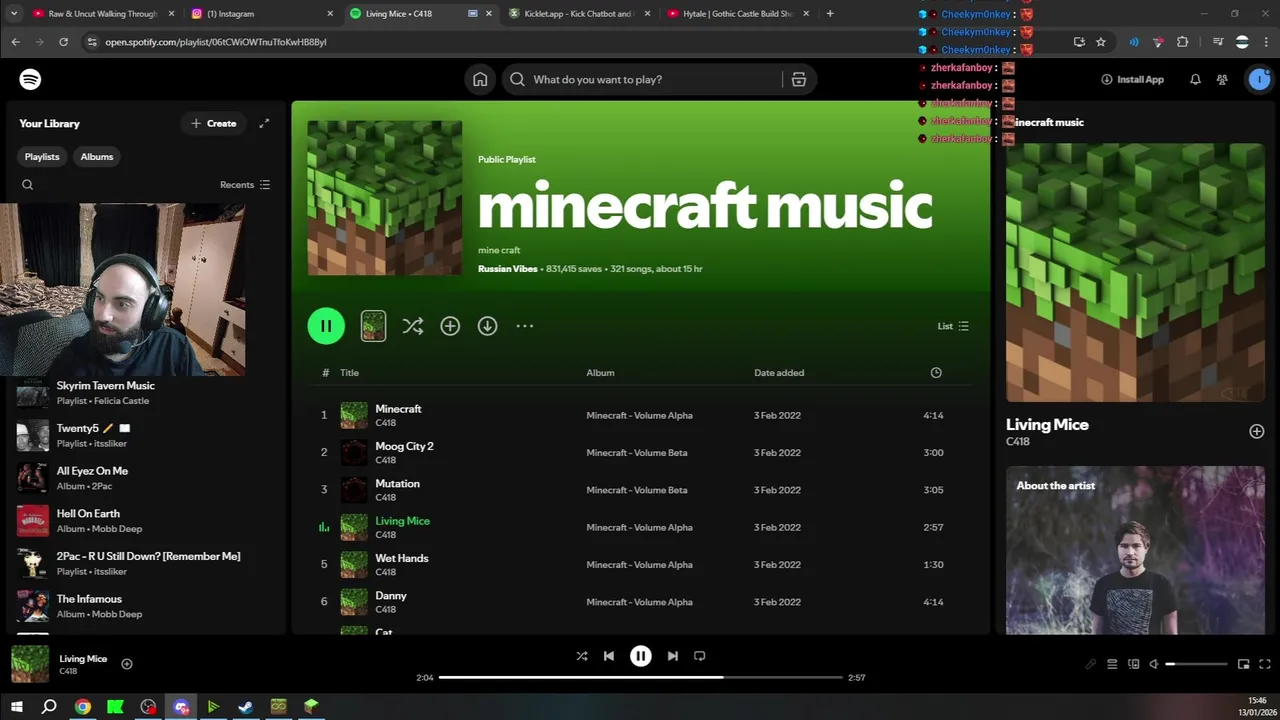Open the miniplayer
The image size is (1280, 720).
click(x=1244, y=664)
